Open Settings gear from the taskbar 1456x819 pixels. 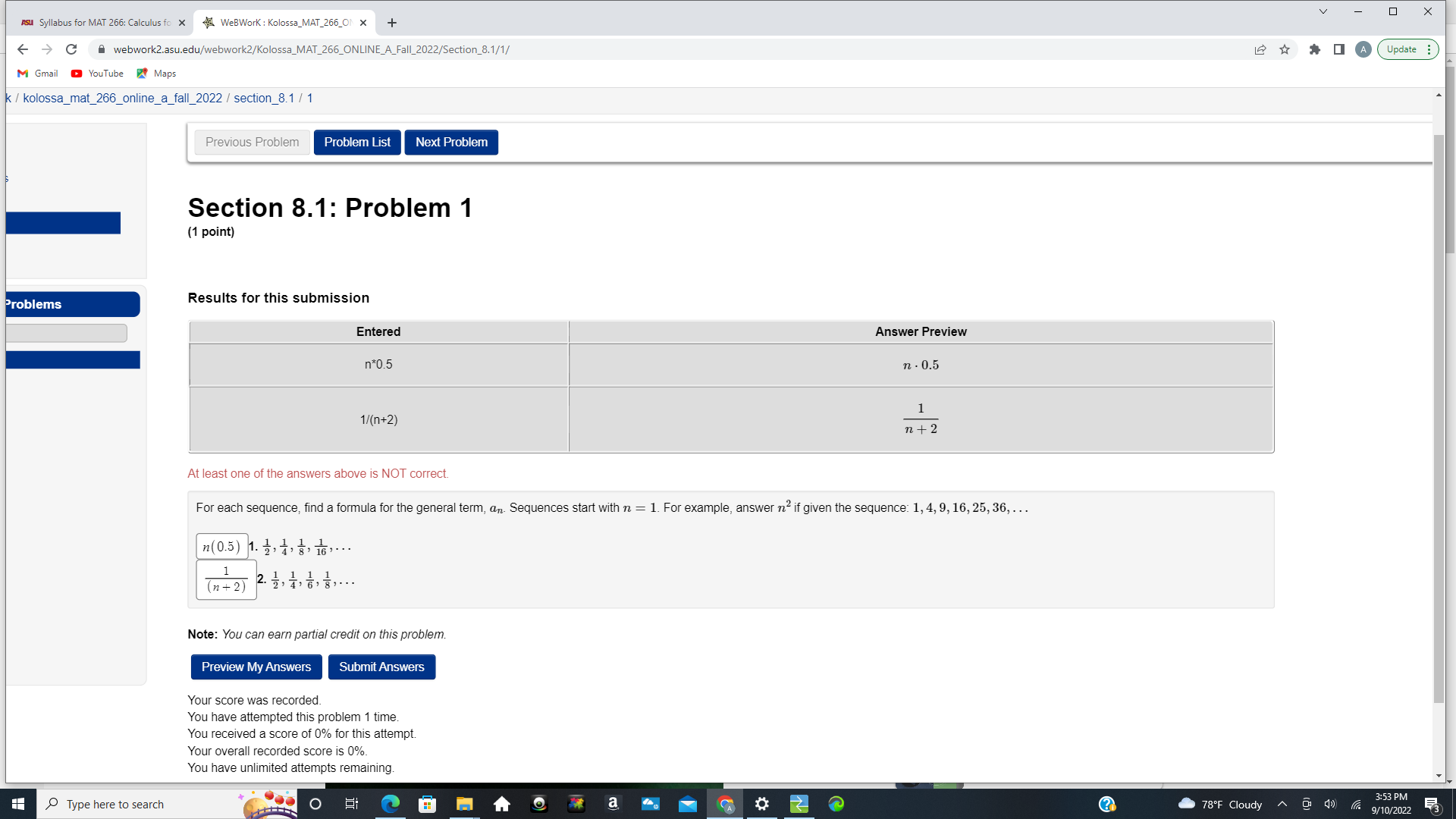[762, 804]
